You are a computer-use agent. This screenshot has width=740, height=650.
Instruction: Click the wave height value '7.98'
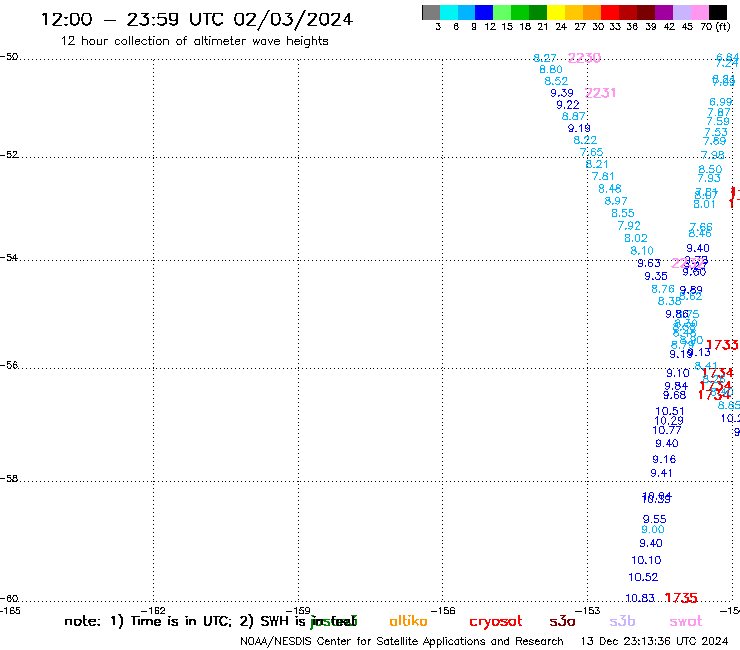point(713,155)
